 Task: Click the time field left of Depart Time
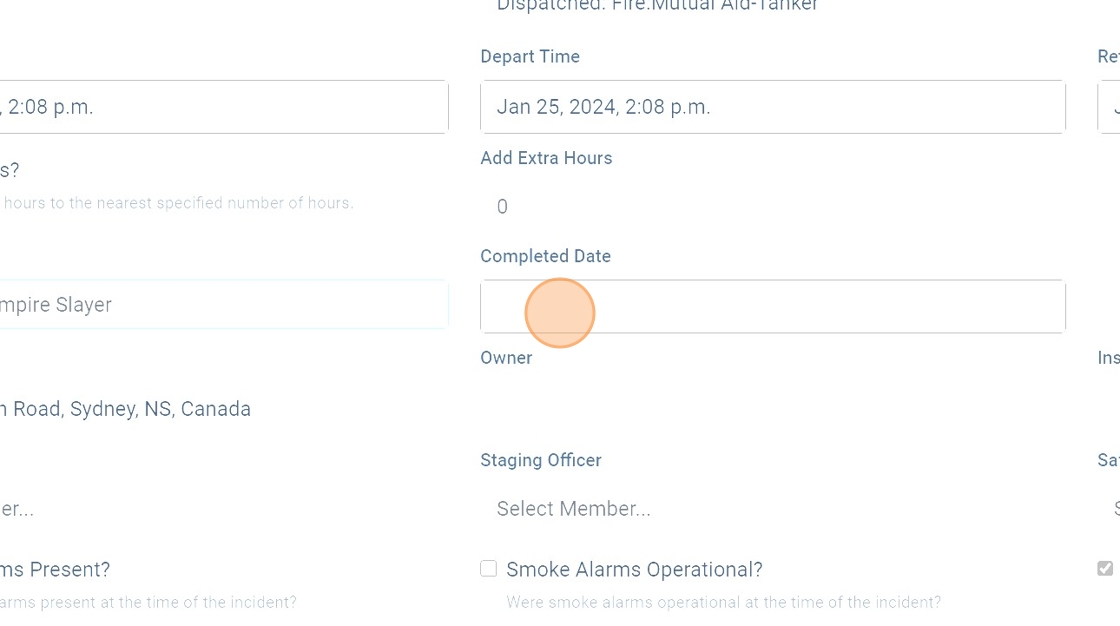220,107
